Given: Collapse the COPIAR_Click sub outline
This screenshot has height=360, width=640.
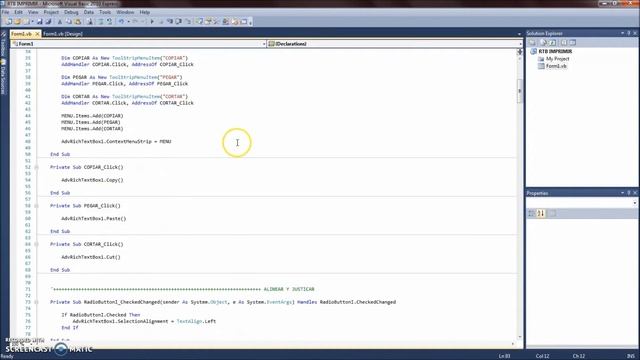Looking at the screenshot, I should point(36,167).
